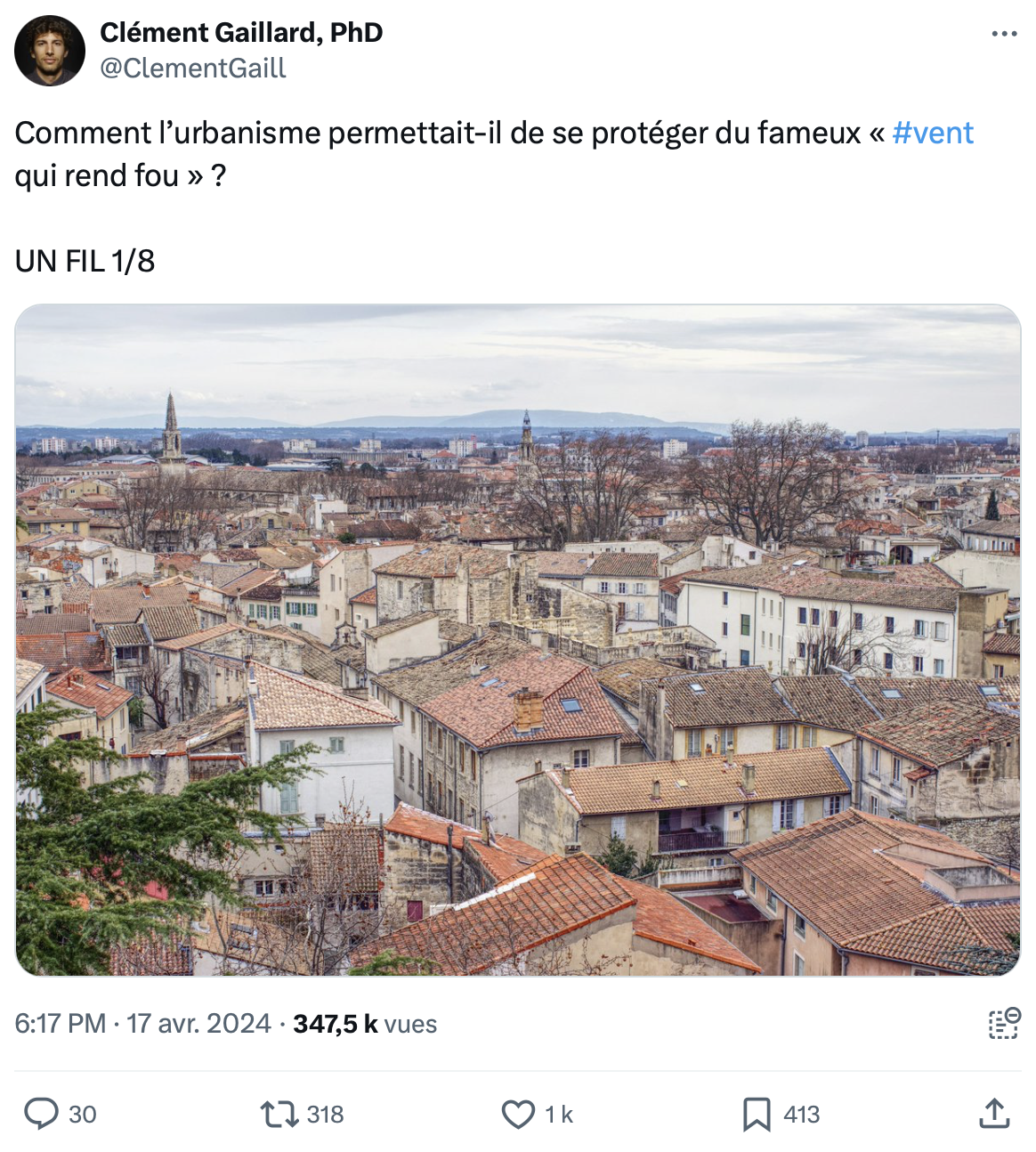The image size is (1036, 1152).
Task: Click the reply speech bubble icon
Action: pos(41,1114)
